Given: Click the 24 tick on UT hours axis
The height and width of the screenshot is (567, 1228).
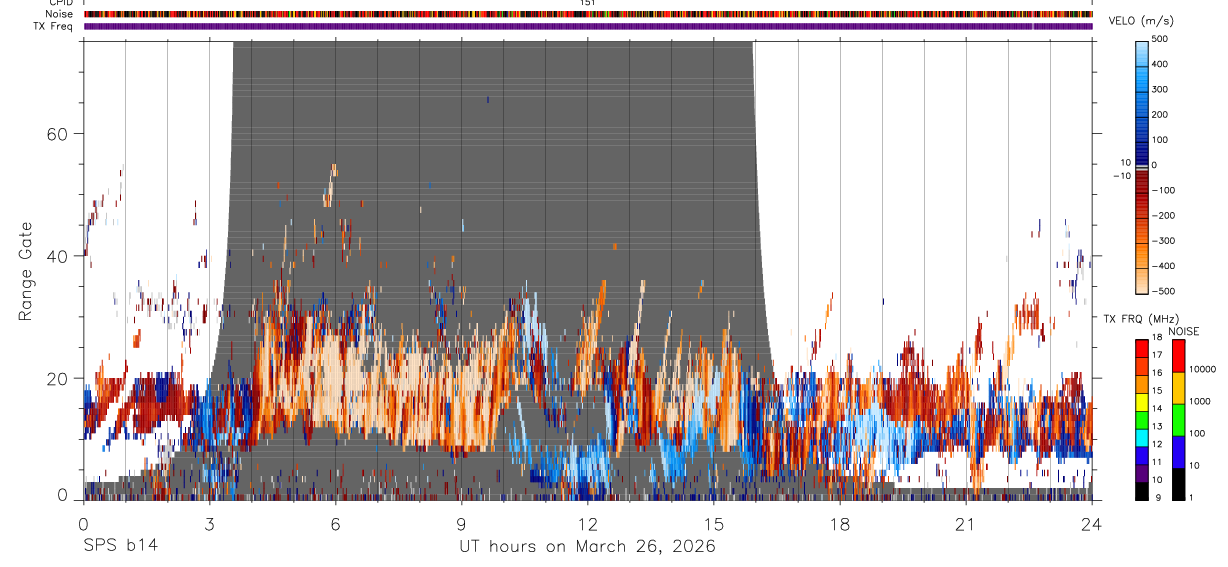Looking at the screenshot, I should 1091,524.
